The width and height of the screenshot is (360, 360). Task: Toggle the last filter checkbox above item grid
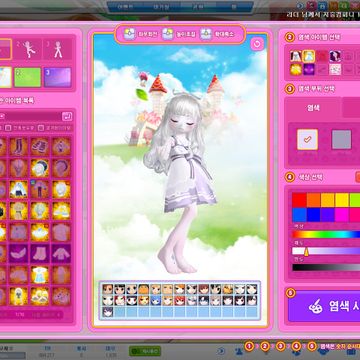(x=41, y=128)
